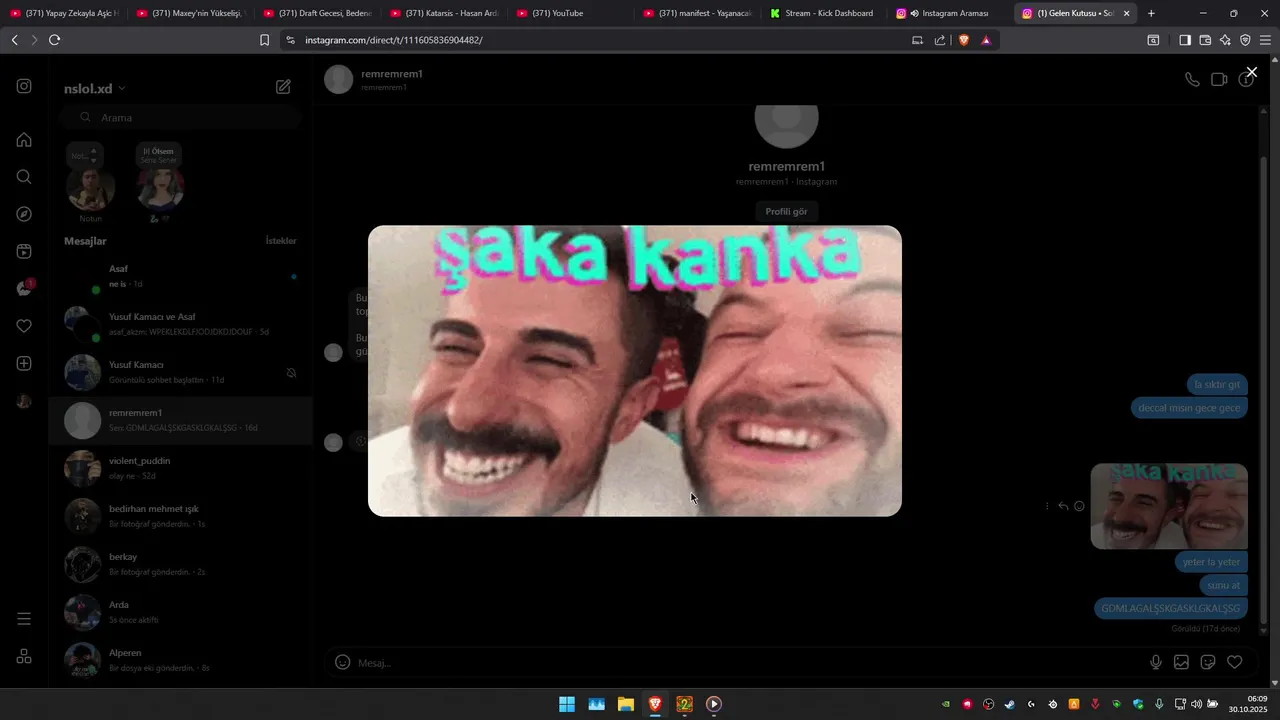
Task: Open the Messages icon with a badge
Action: pyautogui.click(x=24, y=289)
